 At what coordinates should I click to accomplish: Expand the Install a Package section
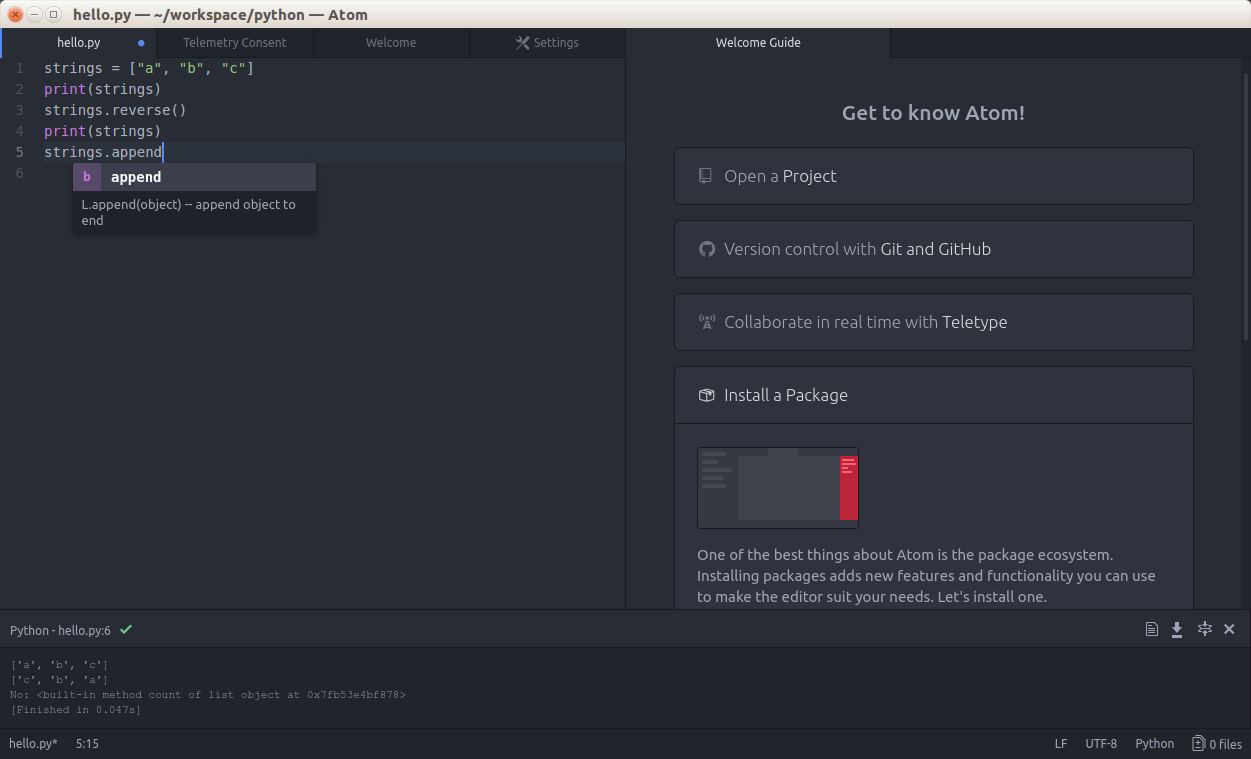933,394
